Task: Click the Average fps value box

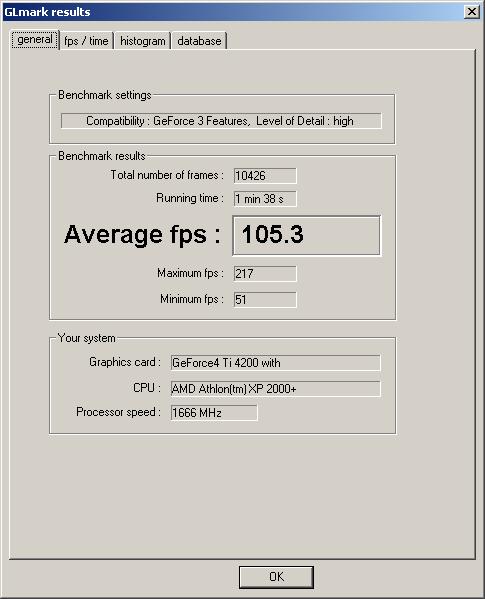Action: (307, 235)
